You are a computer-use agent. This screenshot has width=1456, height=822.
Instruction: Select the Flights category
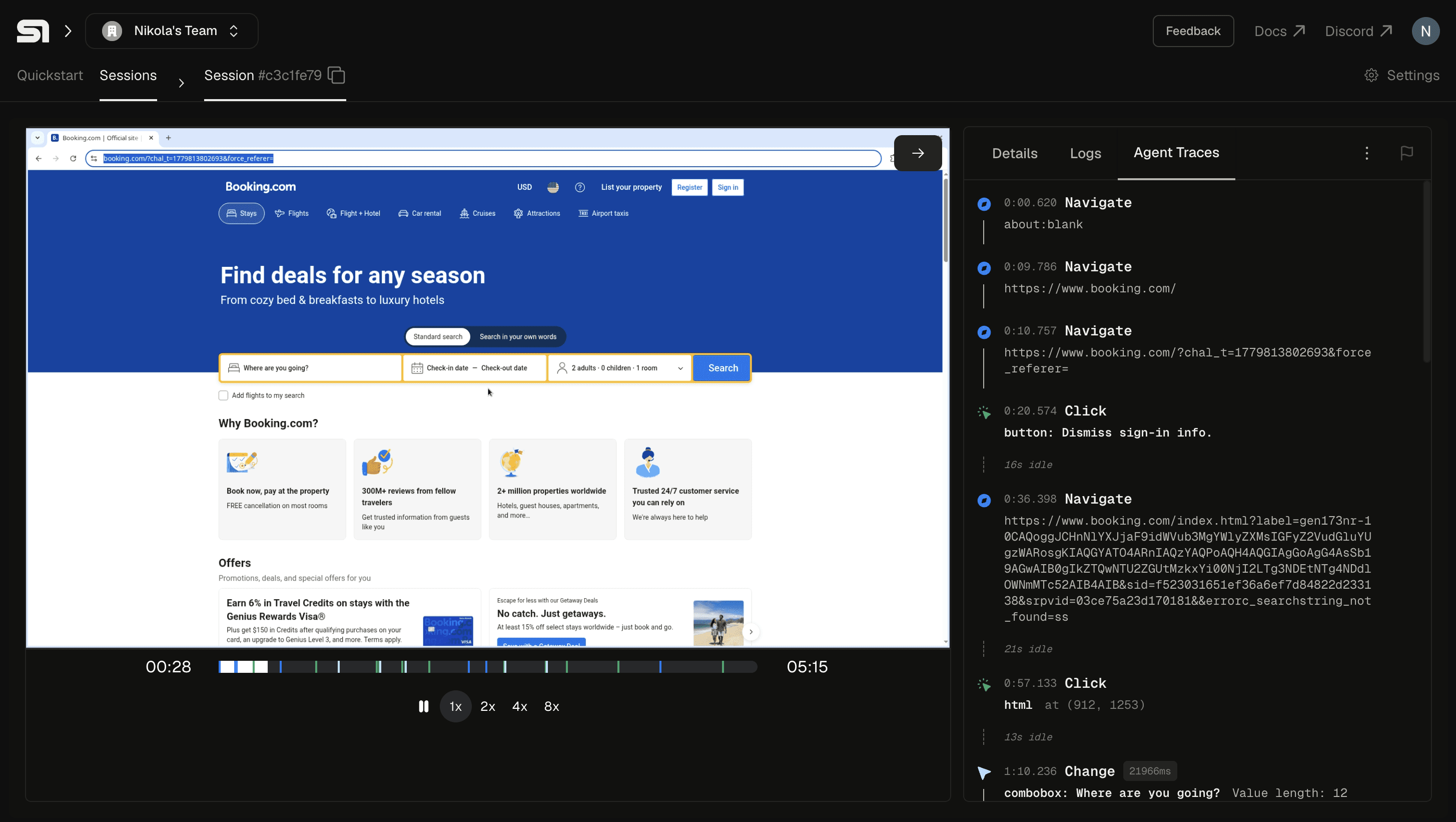(292, 213)
